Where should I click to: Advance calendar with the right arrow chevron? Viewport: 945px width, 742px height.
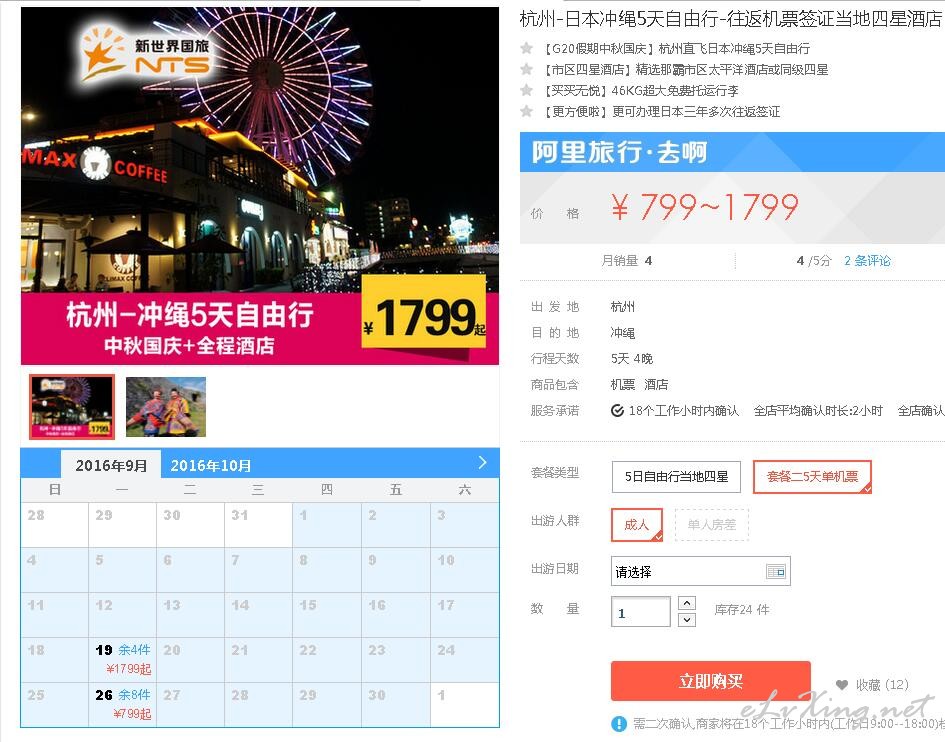[482, 463]
